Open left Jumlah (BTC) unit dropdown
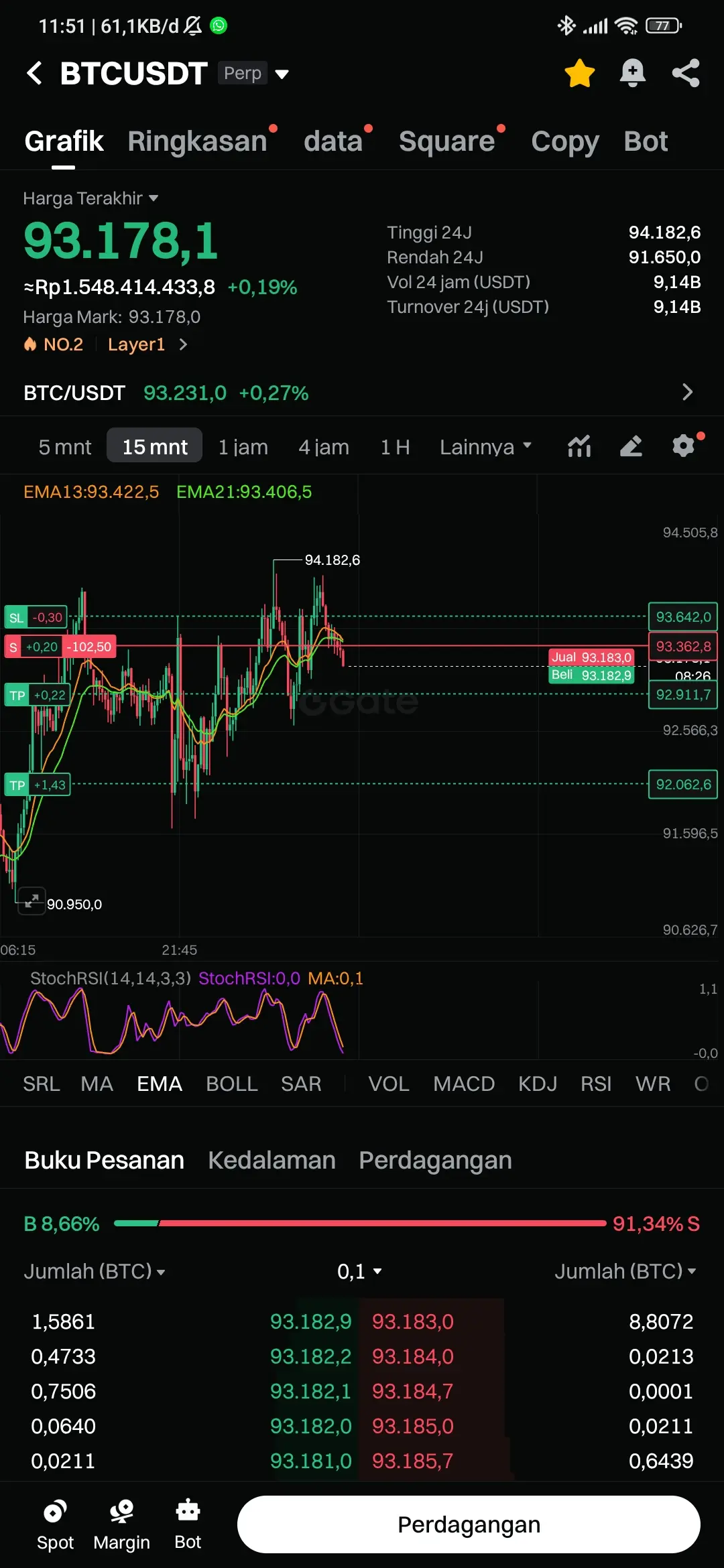Image resolution: width=724 pixels, height=1568 pixels. pyautogui.click(x=95, y=1271)
